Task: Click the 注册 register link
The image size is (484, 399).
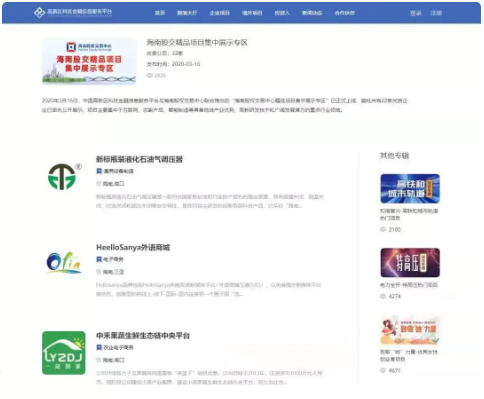Action: point(436,13)
